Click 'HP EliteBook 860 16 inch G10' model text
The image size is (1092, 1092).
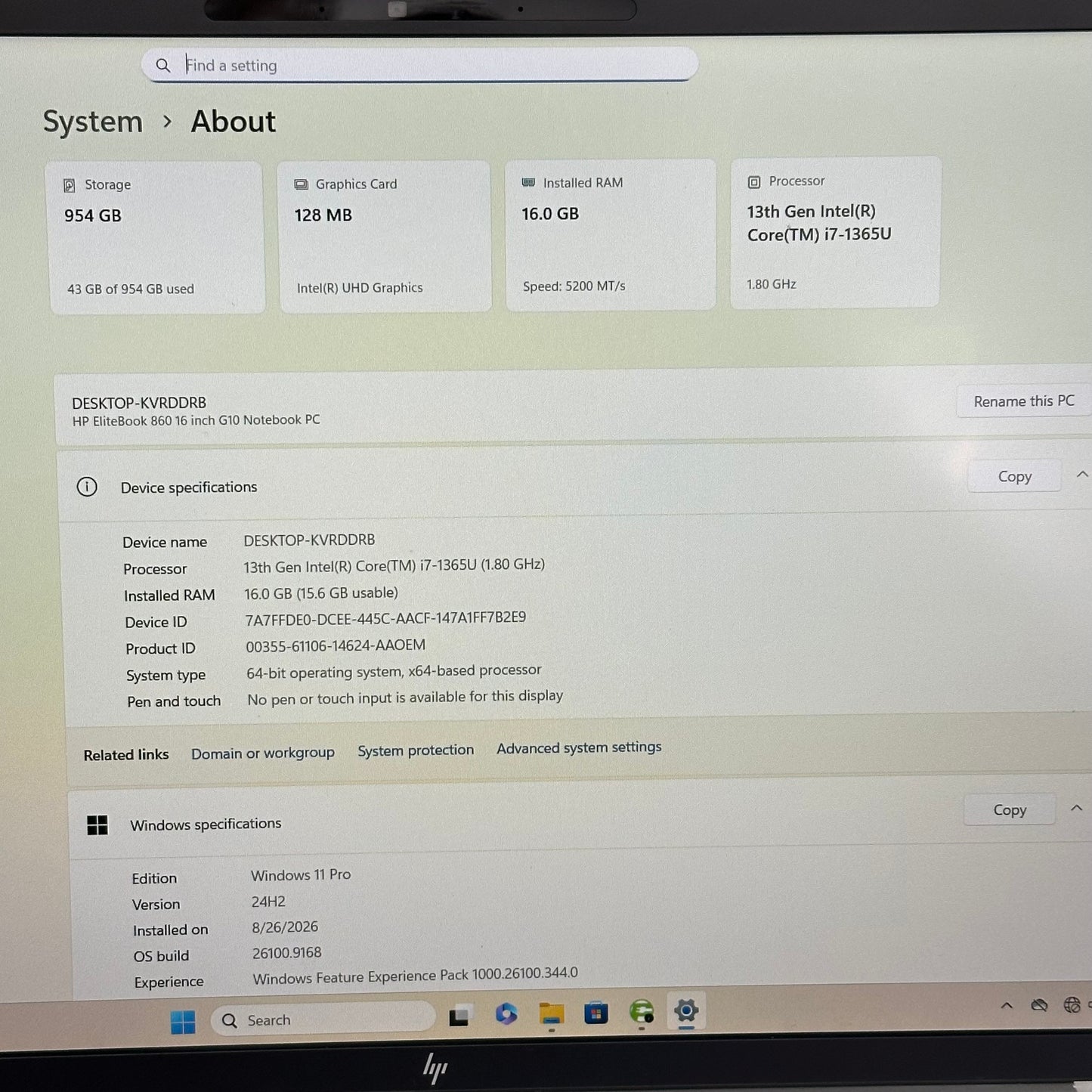tap(196, 420)
